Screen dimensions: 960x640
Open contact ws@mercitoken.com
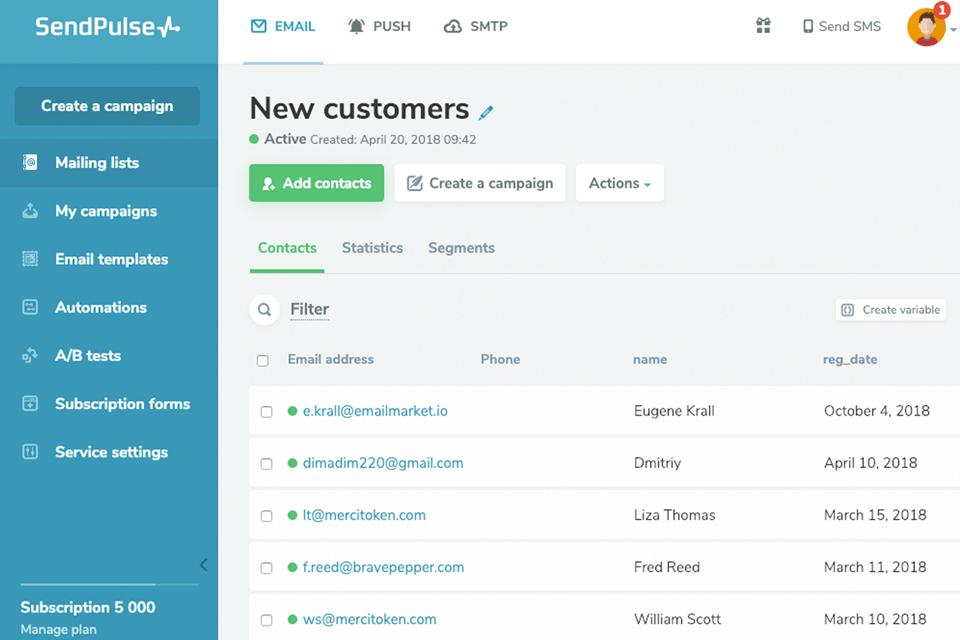pos(370,619)
